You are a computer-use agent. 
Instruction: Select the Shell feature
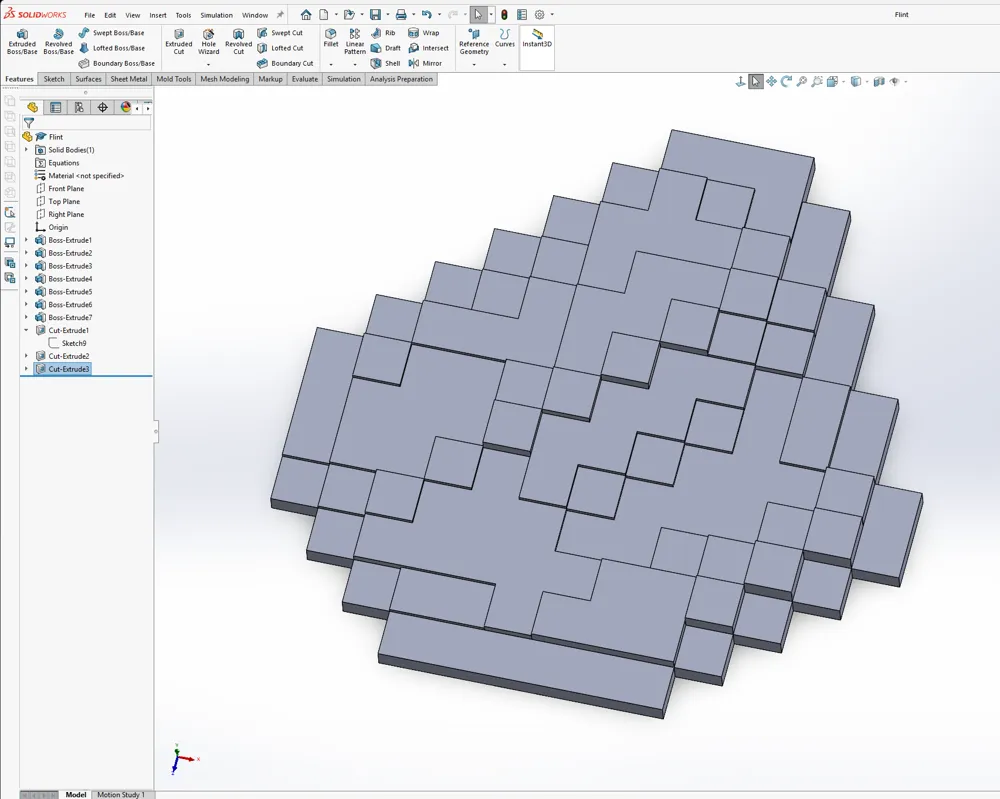pyautogui.click(x=385, y=63)
